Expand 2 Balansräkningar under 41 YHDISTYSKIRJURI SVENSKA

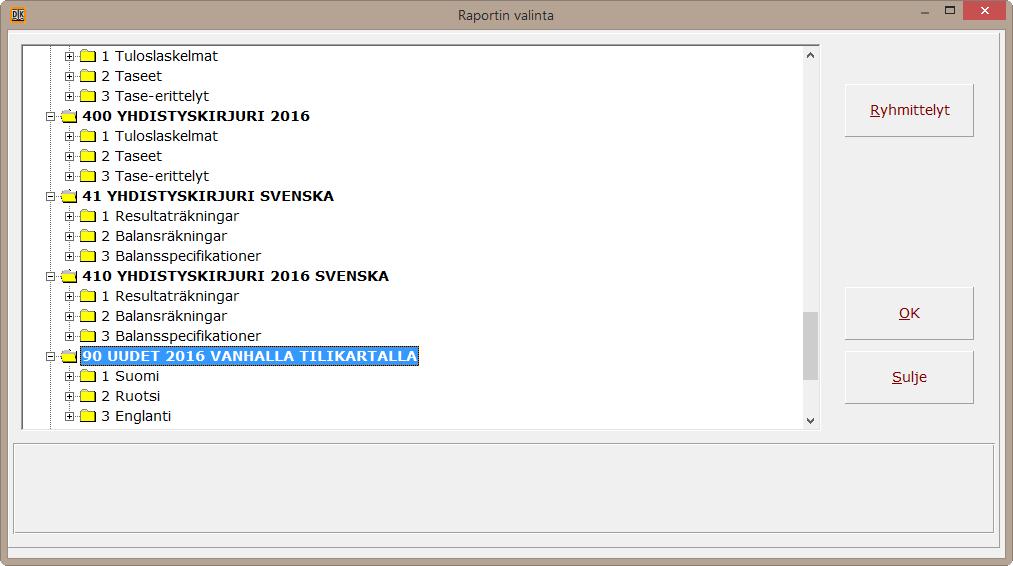click(69, 237)
